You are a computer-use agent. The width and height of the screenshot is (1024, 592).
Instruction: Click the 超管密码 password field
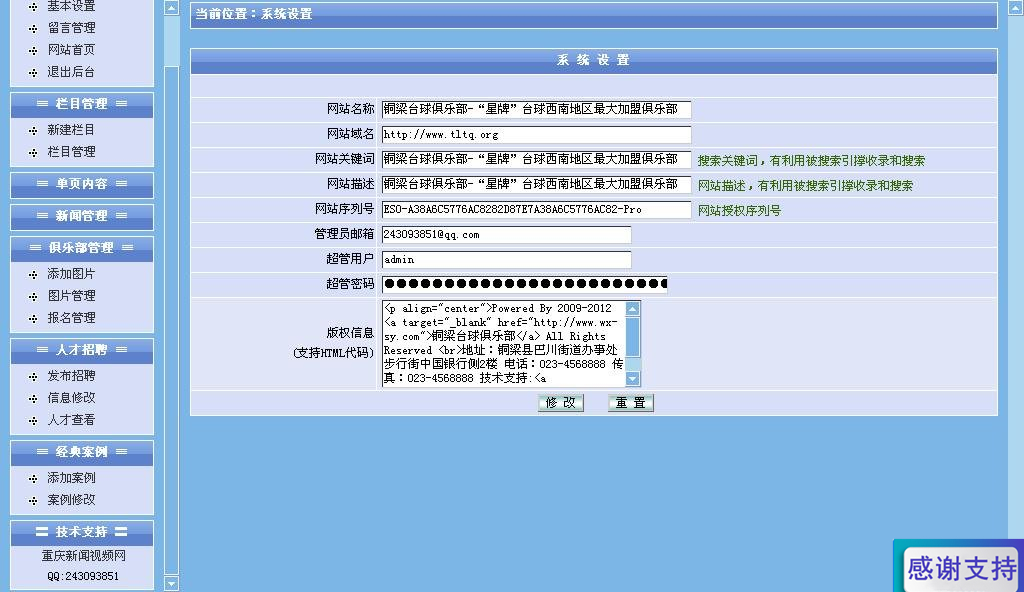(x=524, y=284)
